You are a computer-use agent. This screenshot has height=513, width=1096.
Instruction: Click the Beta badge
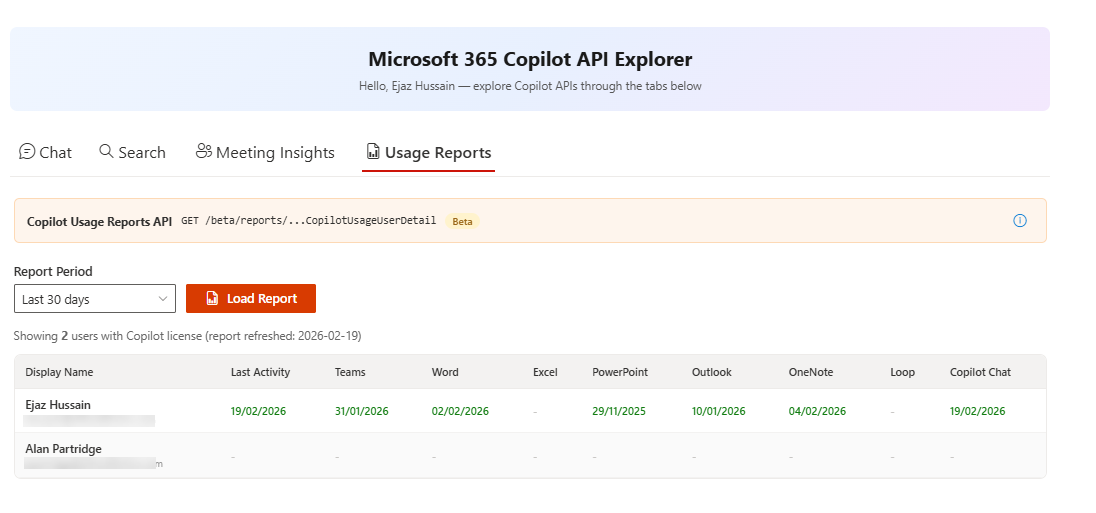462,222
